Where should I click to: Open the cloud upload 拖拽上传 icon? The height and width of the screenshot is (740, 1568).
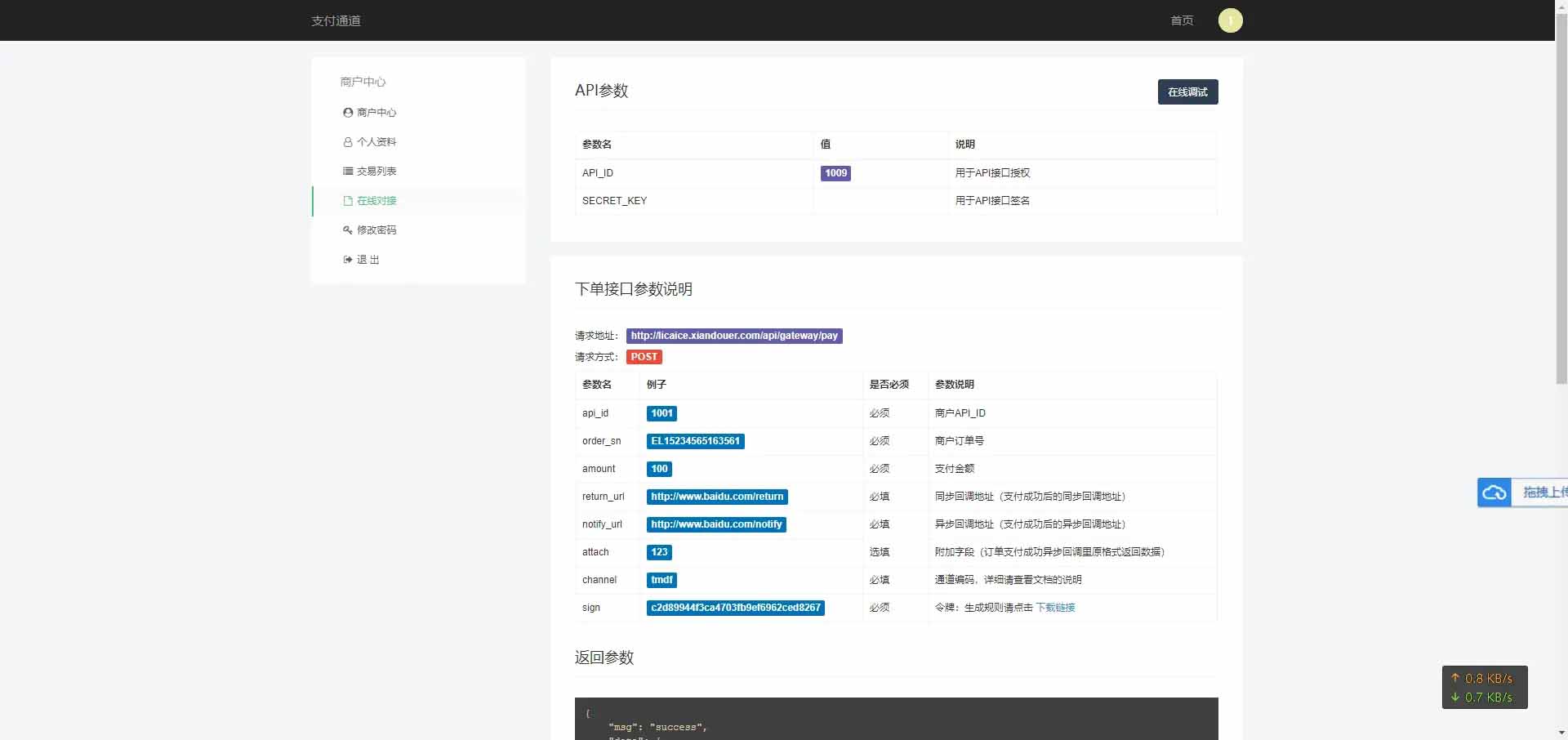[x=1496, y=493]
